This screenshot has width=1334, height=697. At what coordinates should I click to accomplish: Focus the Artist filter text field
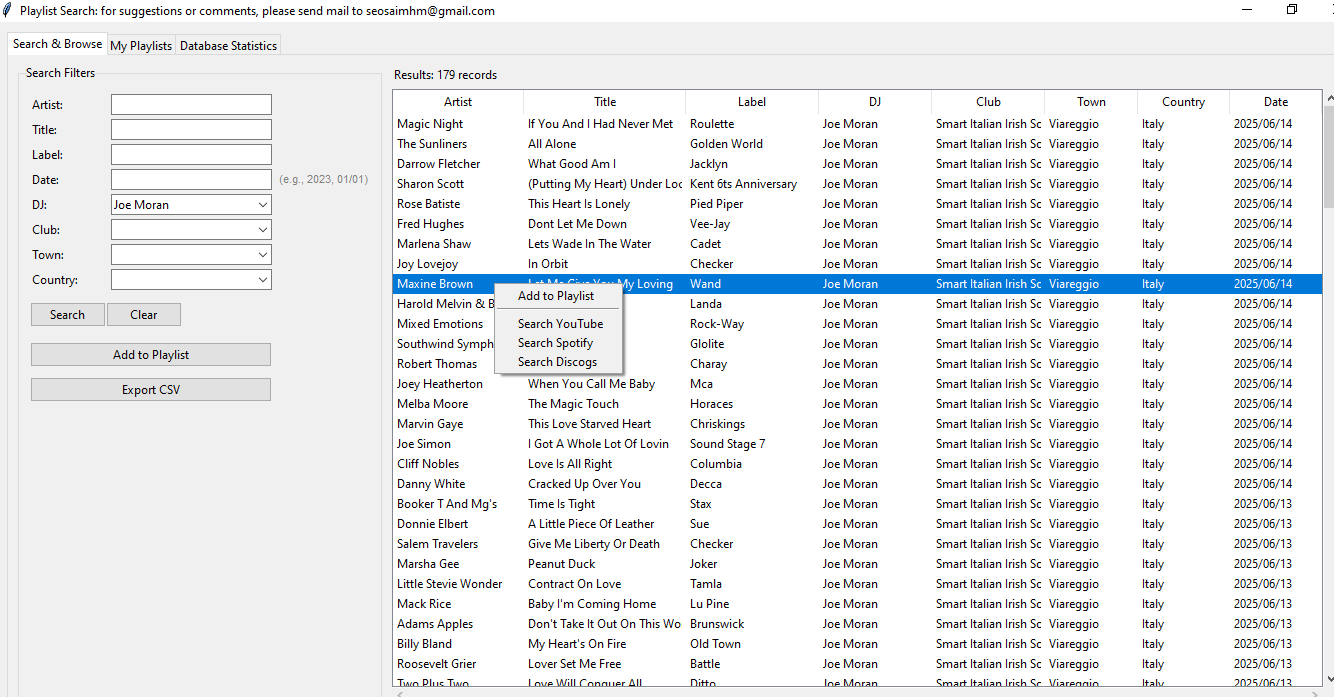(x=191, y=105)
